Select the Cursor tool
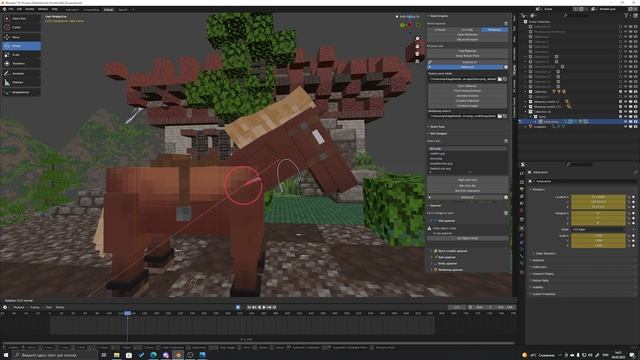The image size is (640, 360). pyautogui.click(x=21, y=27)
